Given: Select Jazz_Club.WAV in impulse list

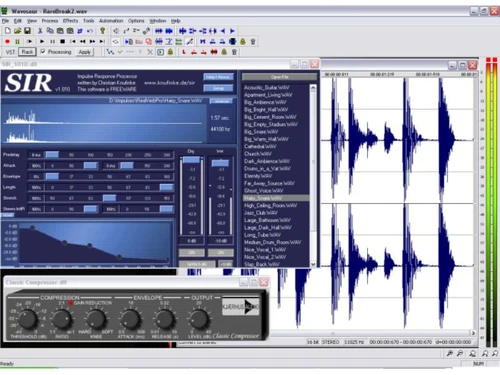Looking at the screenshot, I should click(261, 213).
